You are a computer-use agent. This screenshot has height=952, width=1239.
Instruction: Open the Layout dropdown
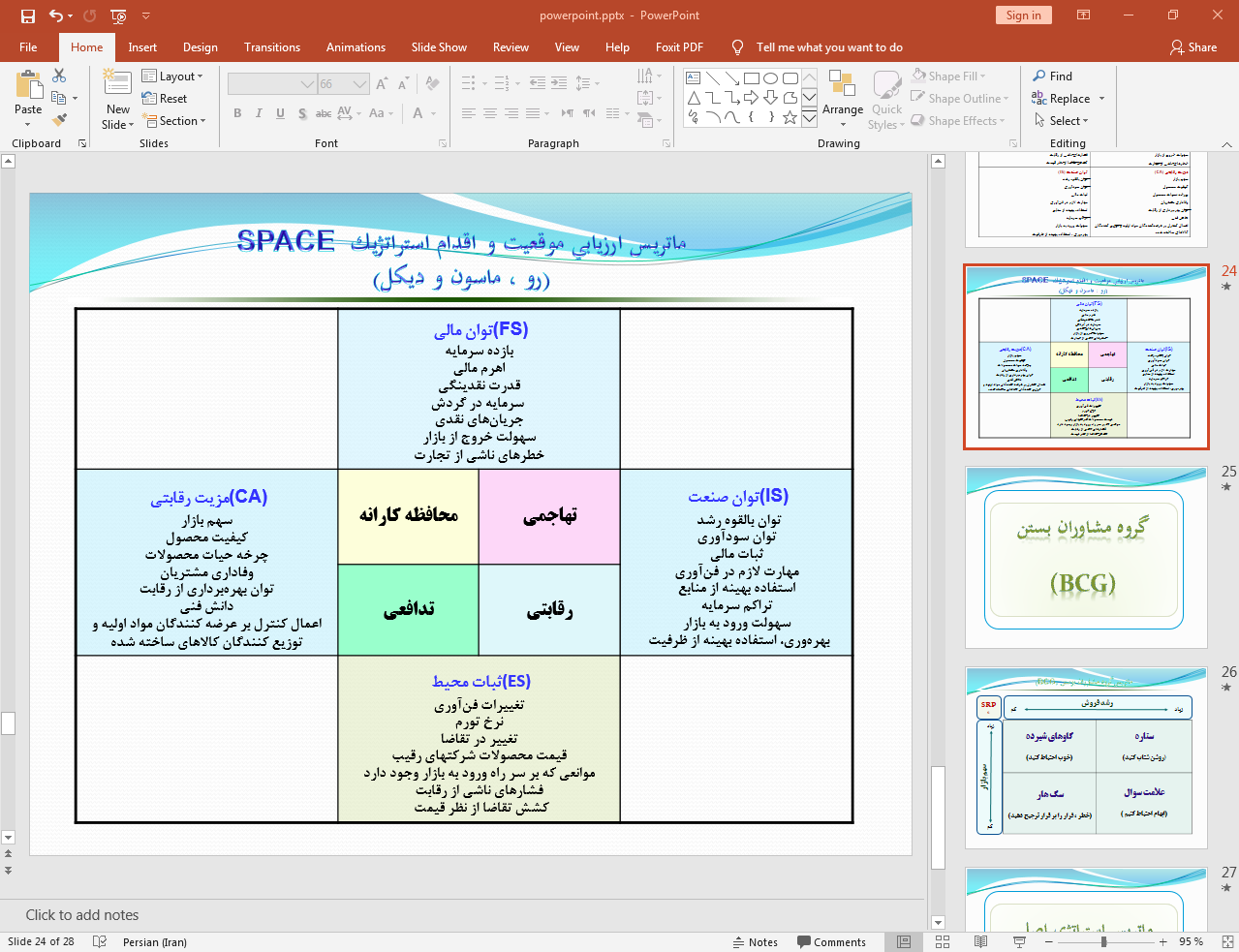(172, 76)
